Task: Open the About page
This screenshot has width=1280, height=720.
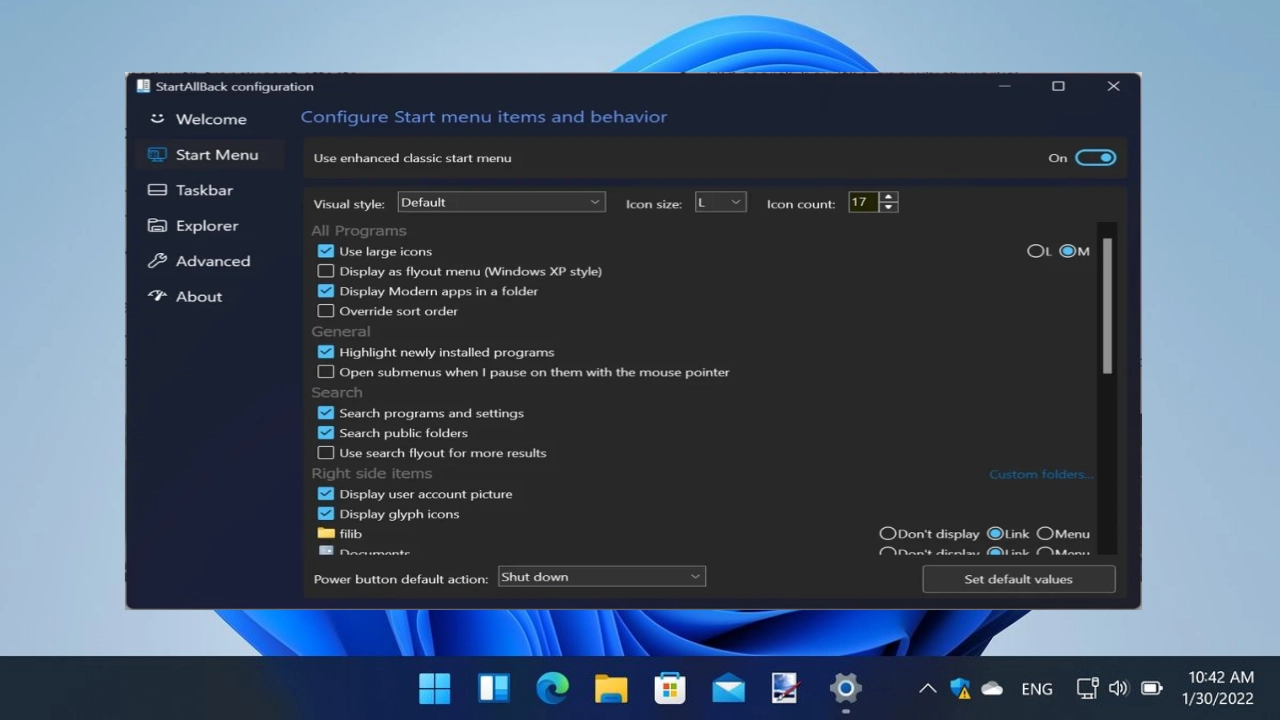Action: point(199,297)
